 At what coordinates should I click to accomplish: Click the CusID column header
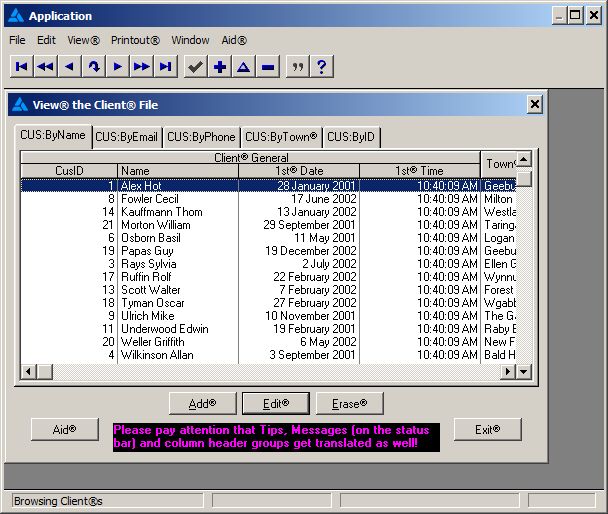click(69, 171)
